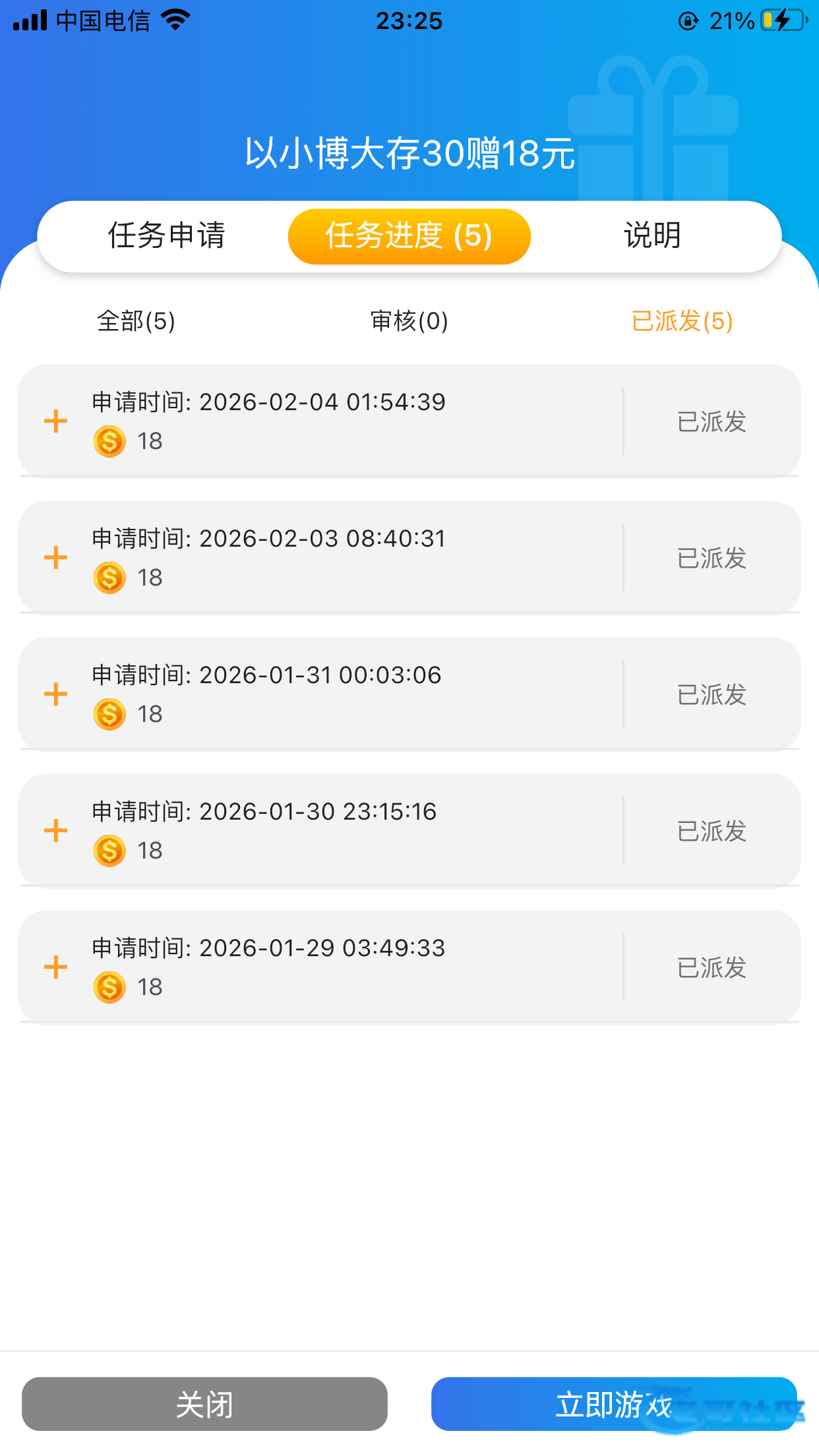
Task: Tap the gold coin icon on the 2026-02-04 record
Action: (109, 441)
